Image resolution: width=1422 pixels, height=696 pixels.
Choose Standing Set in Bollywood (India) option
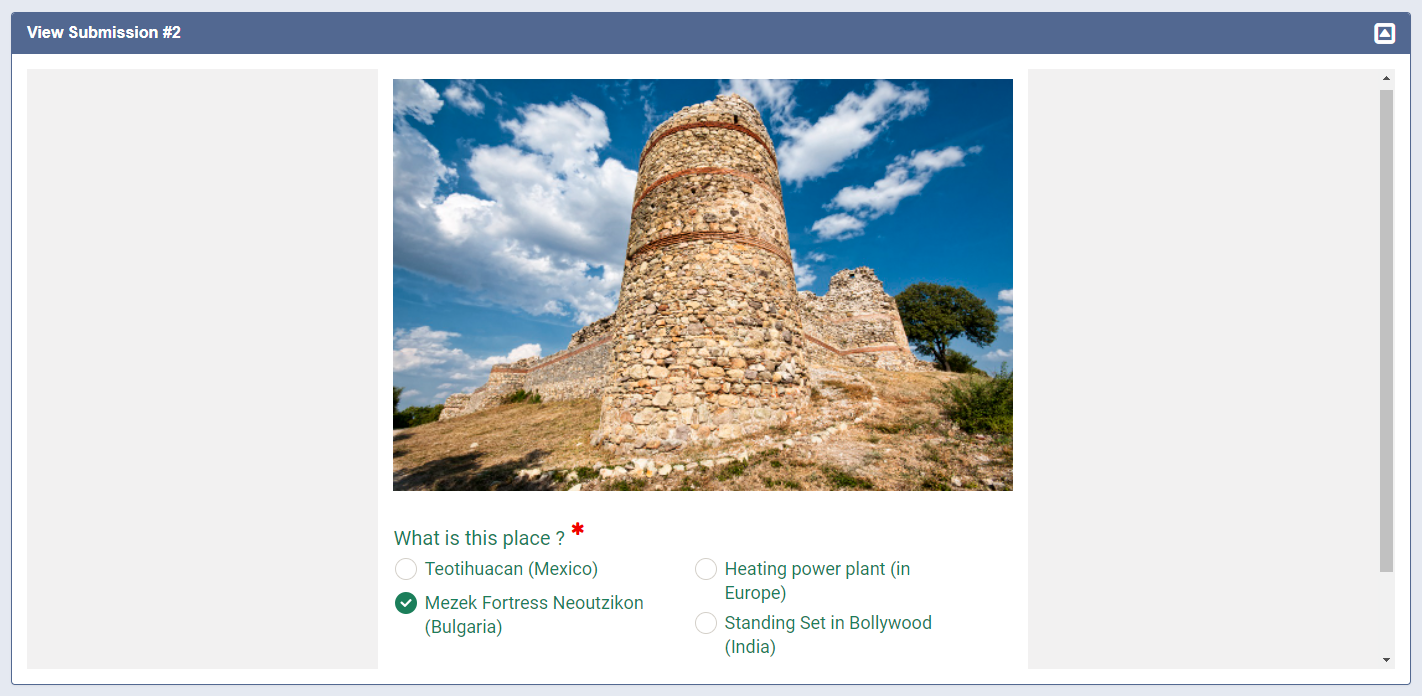(706, 623)
